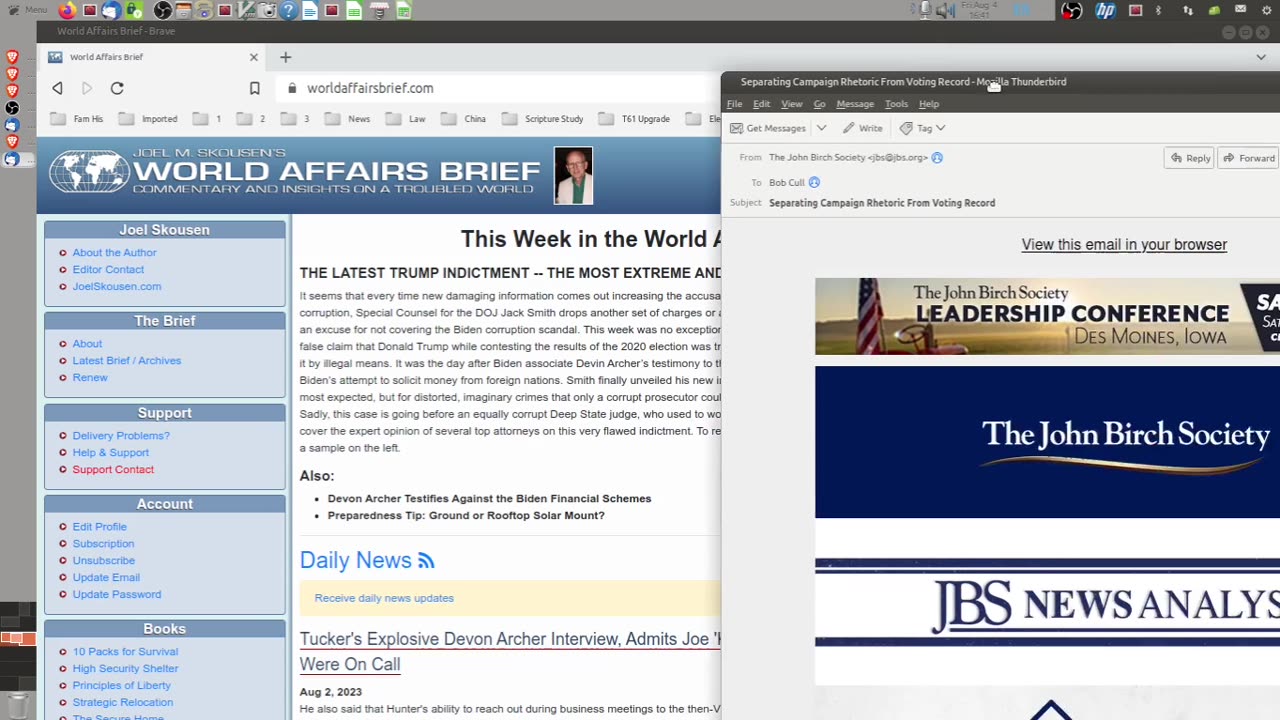This screenshot has height=720, width=1280.
Task: Click the padlock site security icon
Action: (292, 88)
